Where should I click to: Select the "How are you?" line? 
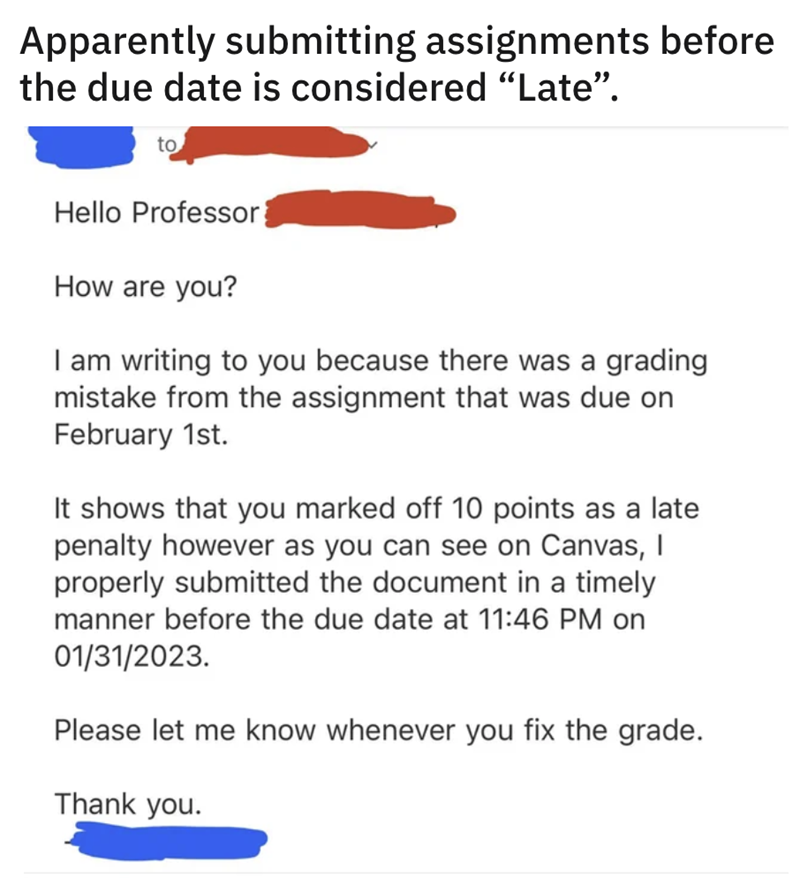pos(145,287)
